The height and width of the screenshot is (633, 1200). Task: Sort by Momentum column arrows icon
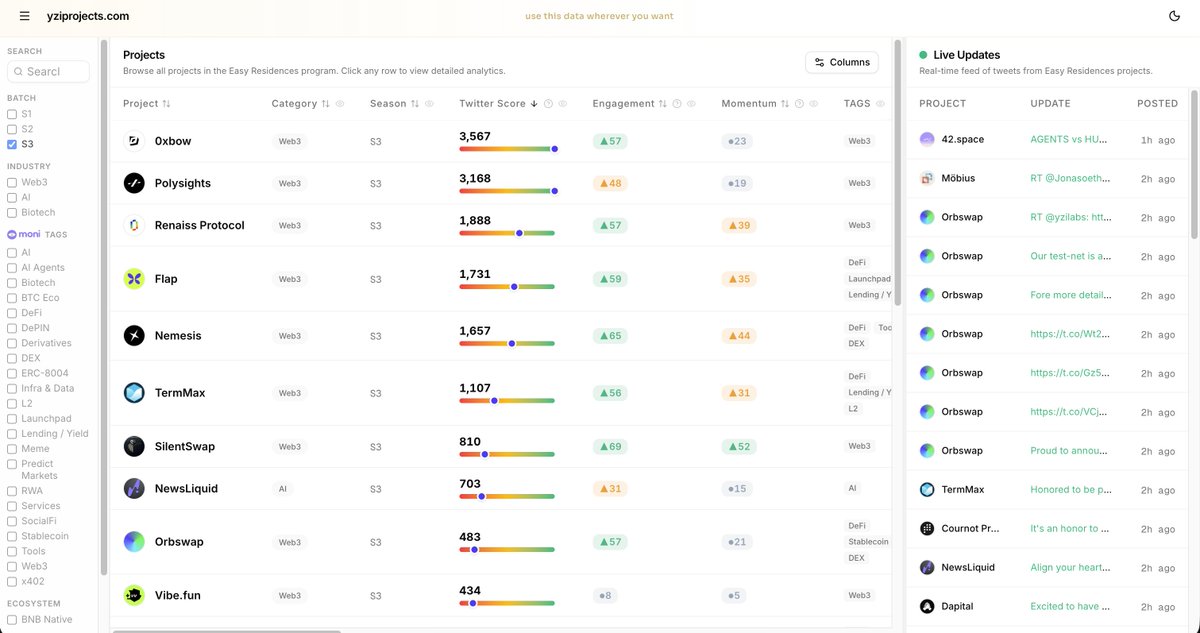point(785,104)
